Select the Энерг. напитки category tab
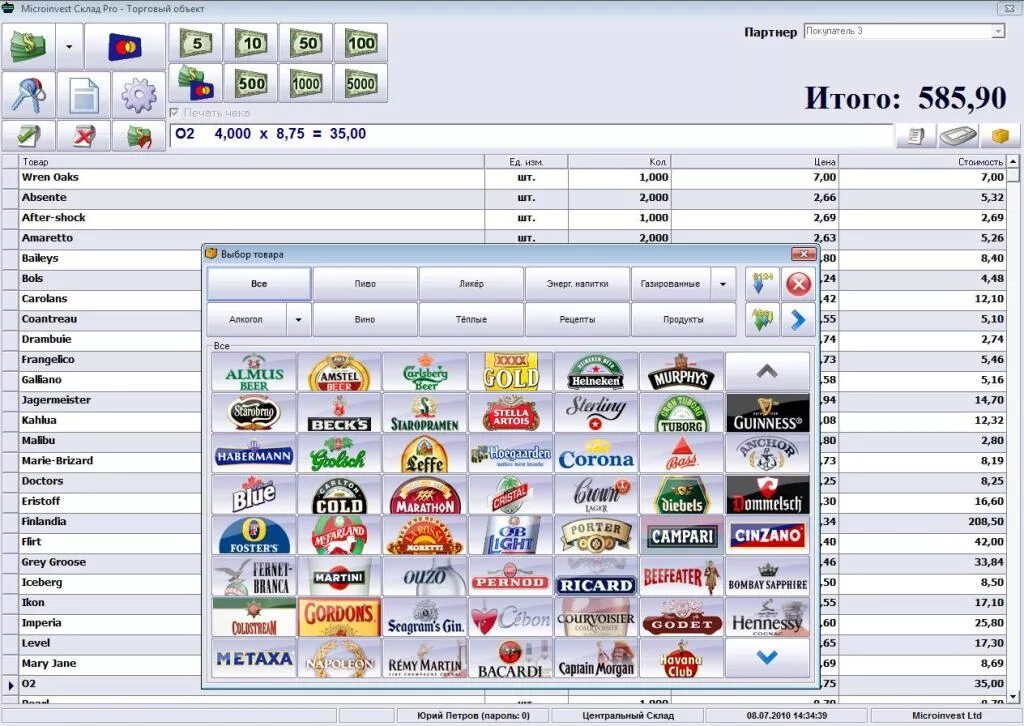The image size is (1024, 726). pos(577,284)
